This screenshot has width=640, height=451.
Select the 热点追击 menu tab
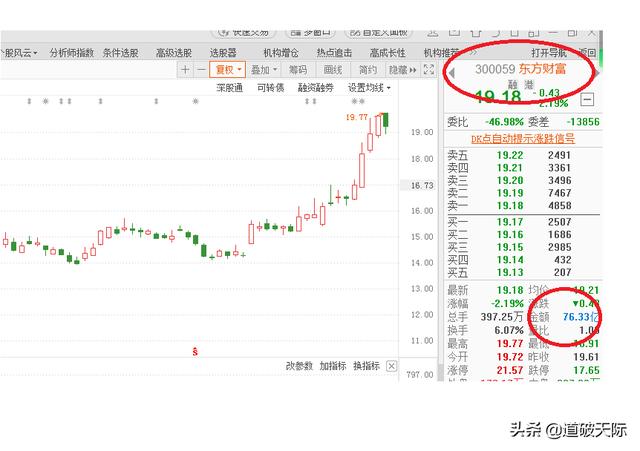tap(333, 52)
